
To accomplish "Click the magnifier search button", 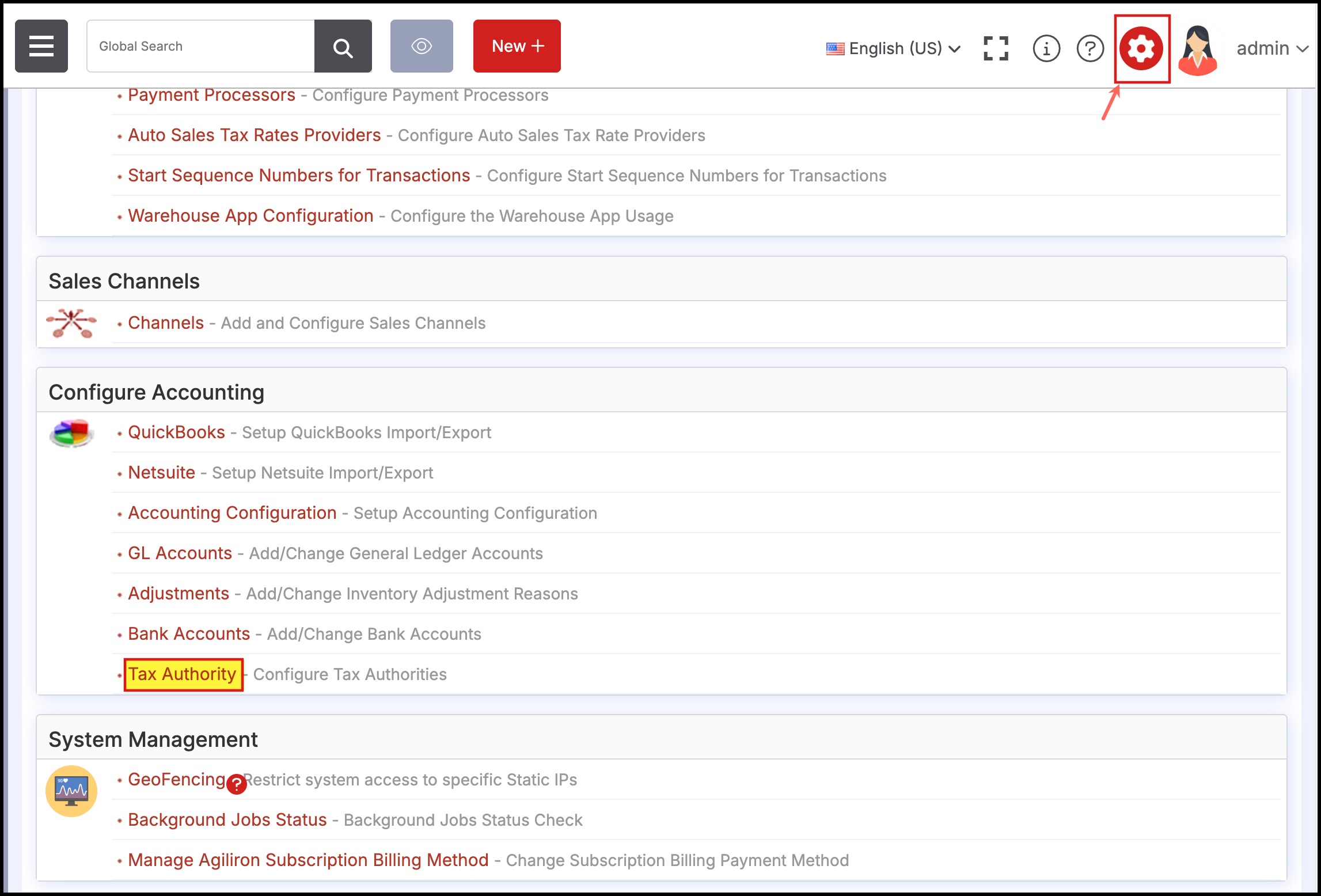I will pyautogui.click(x=343, y=46).
